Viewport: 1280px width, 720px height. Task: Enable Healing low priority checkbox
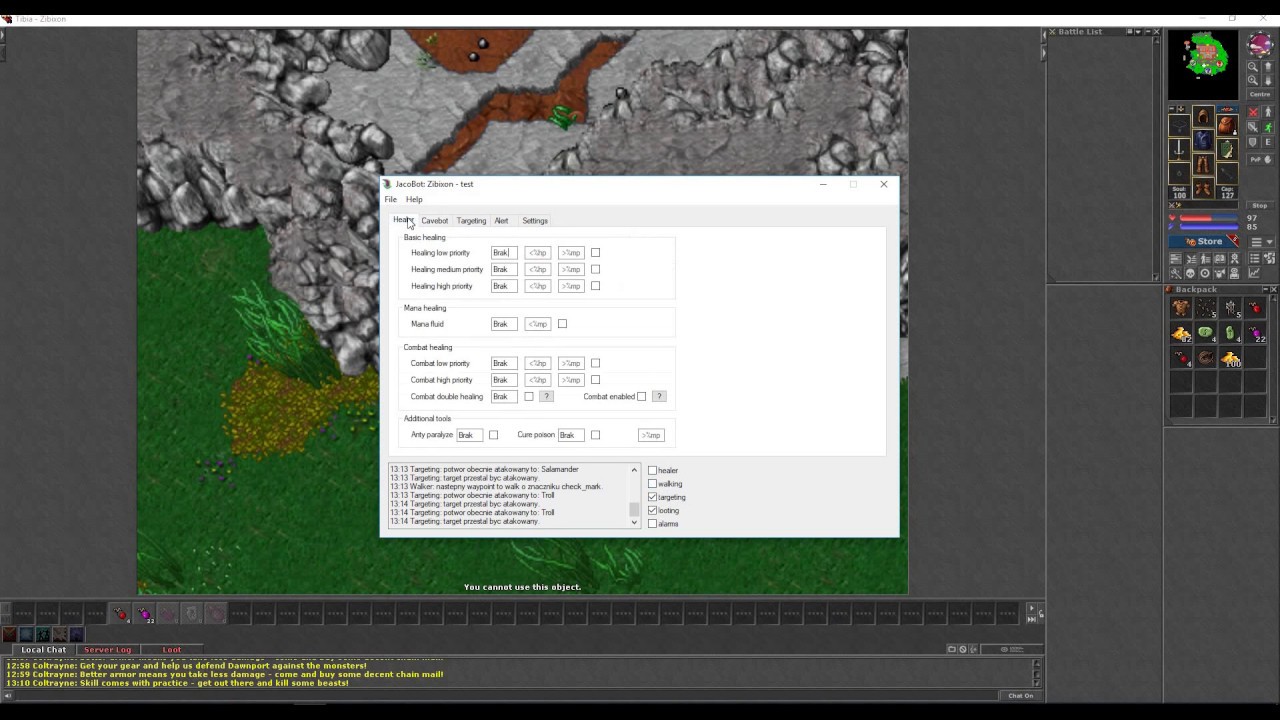tap(595, 253)
